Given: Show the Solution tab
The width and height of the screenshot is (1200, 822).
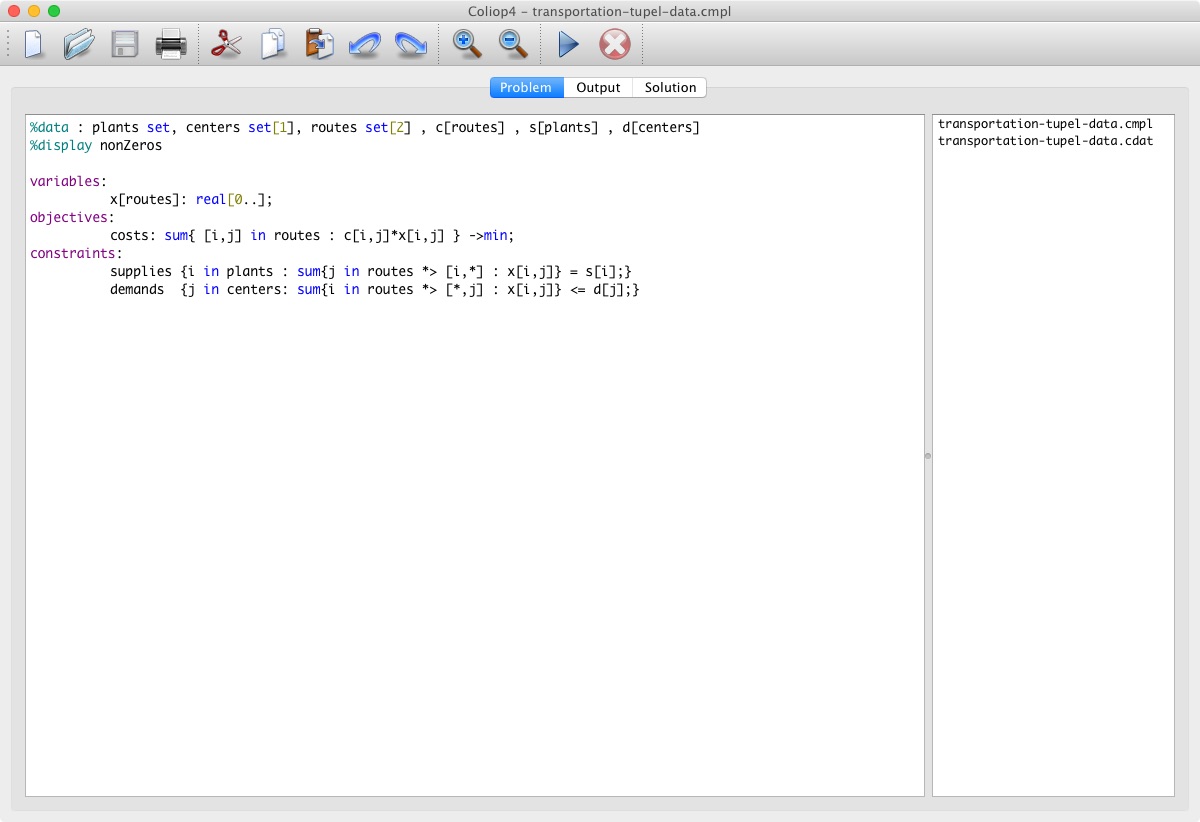Looking at the screenshot, I should click(670, 88).
